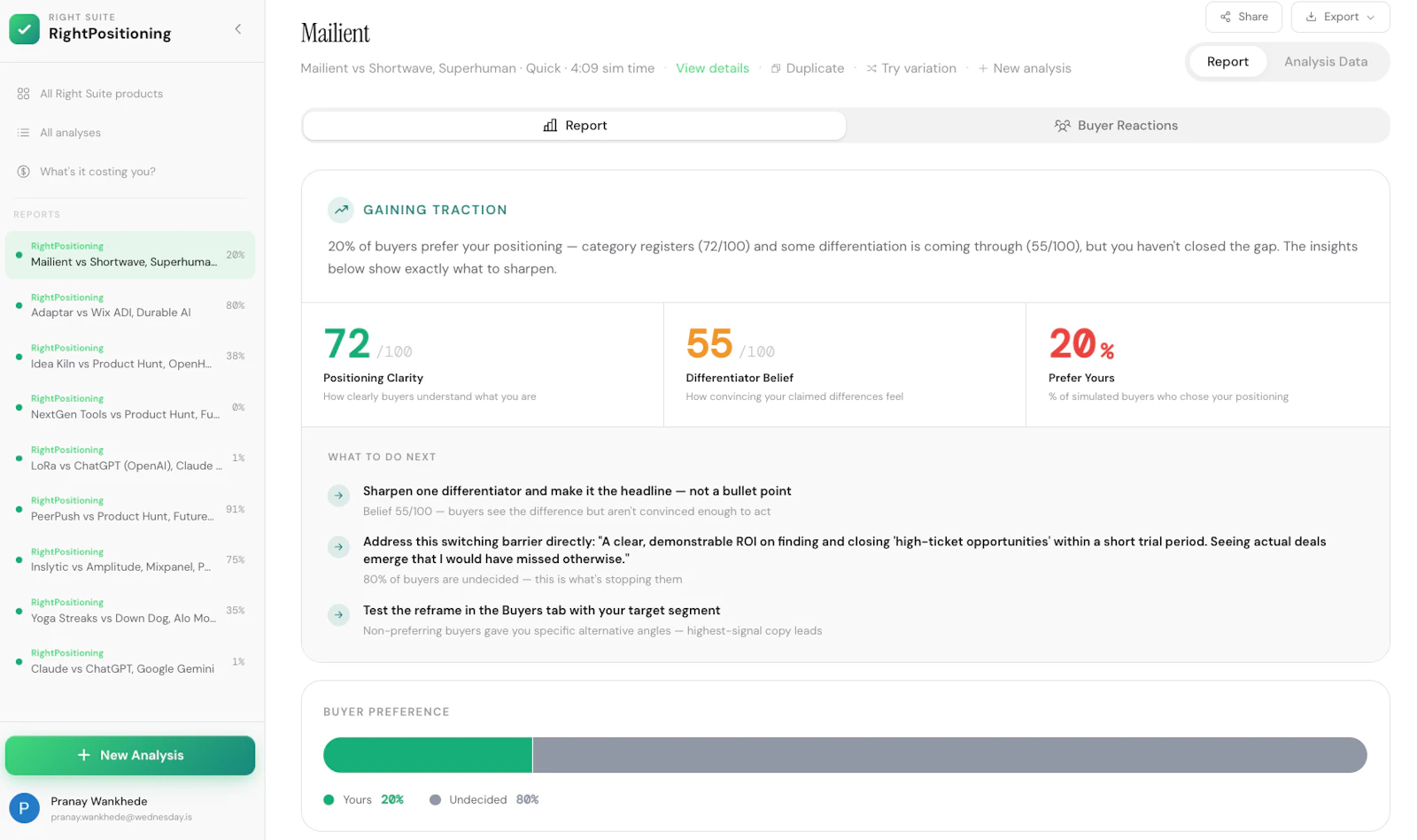The image size is (1417, 840).
Task: Click the blue P user avatar
Action: pos(24,808)
